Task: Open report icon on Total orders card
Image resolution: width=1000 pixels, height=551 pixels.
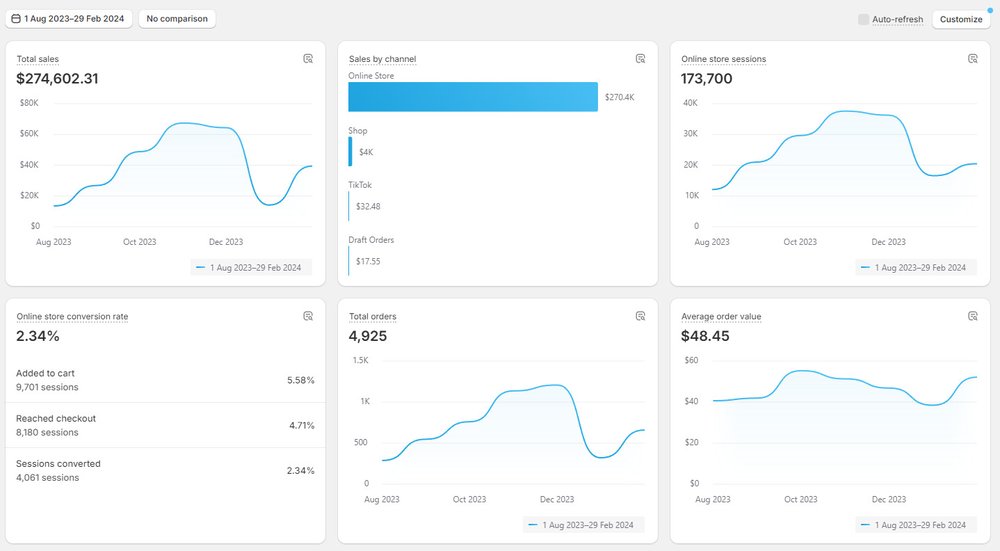Action: tap(640, 316)
